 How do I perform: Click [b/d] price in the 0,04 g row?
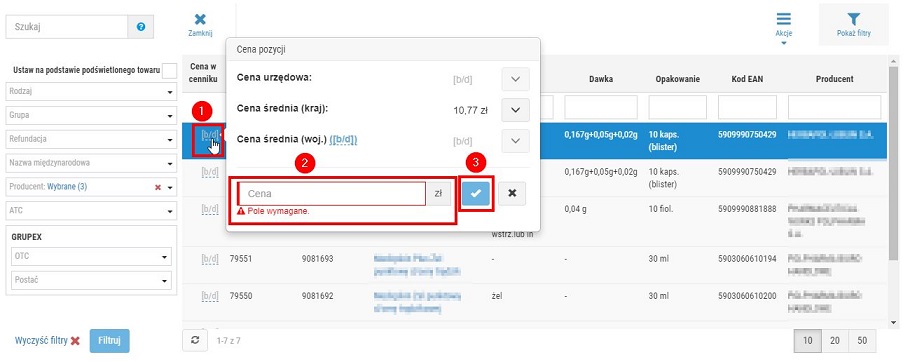[210, 210]
